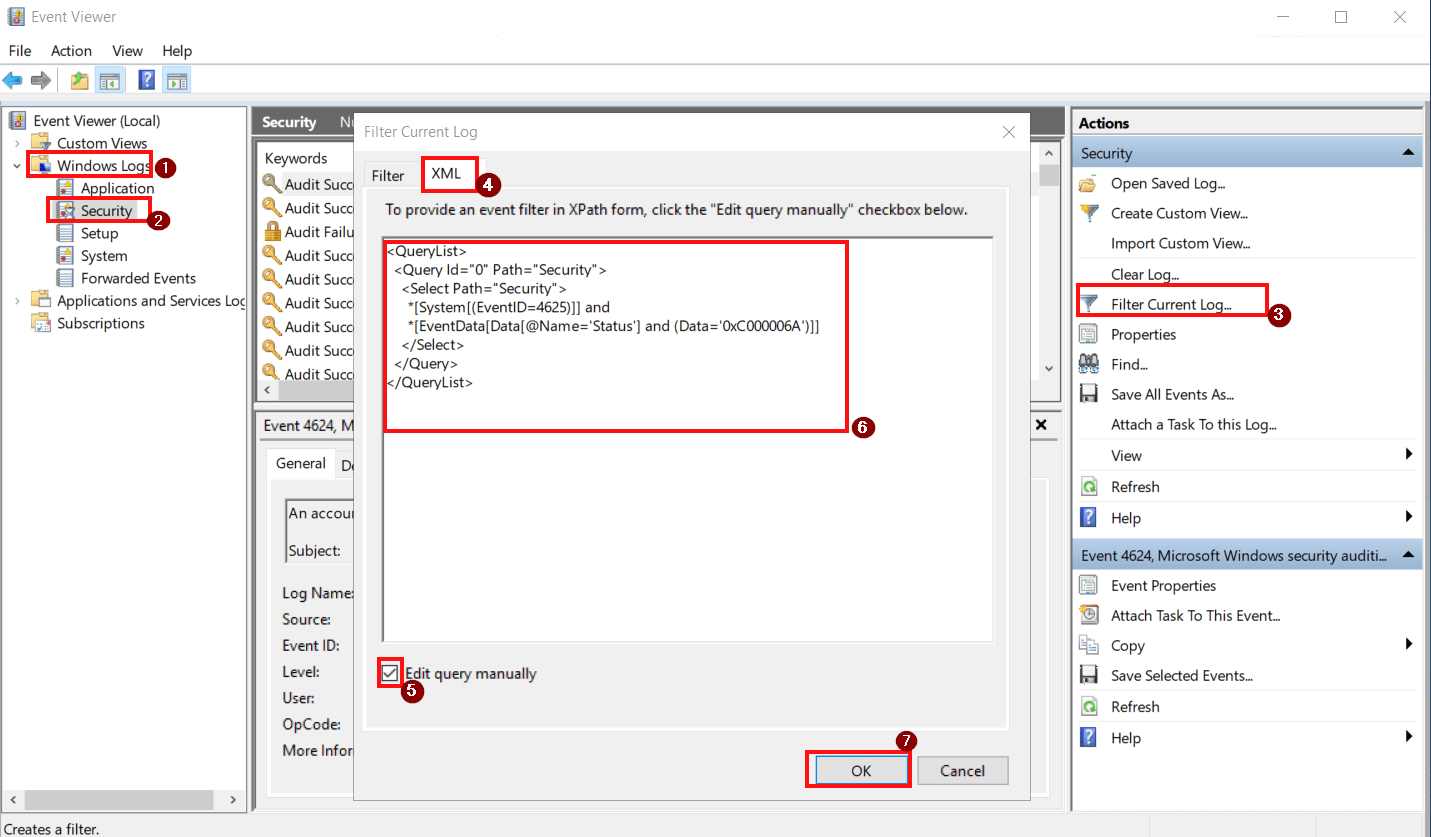Click the OK button
Image resolution: width=1431 pixels, height=837 pixels.
coord(857,770)
